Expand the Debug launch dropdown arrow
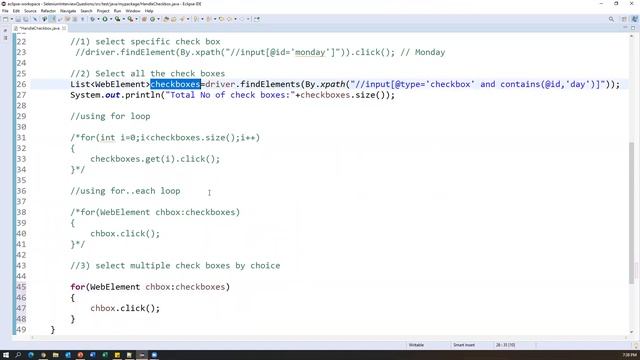Image resolution: width=640 pixels, height=360 pixels. (x=98, y=19)
